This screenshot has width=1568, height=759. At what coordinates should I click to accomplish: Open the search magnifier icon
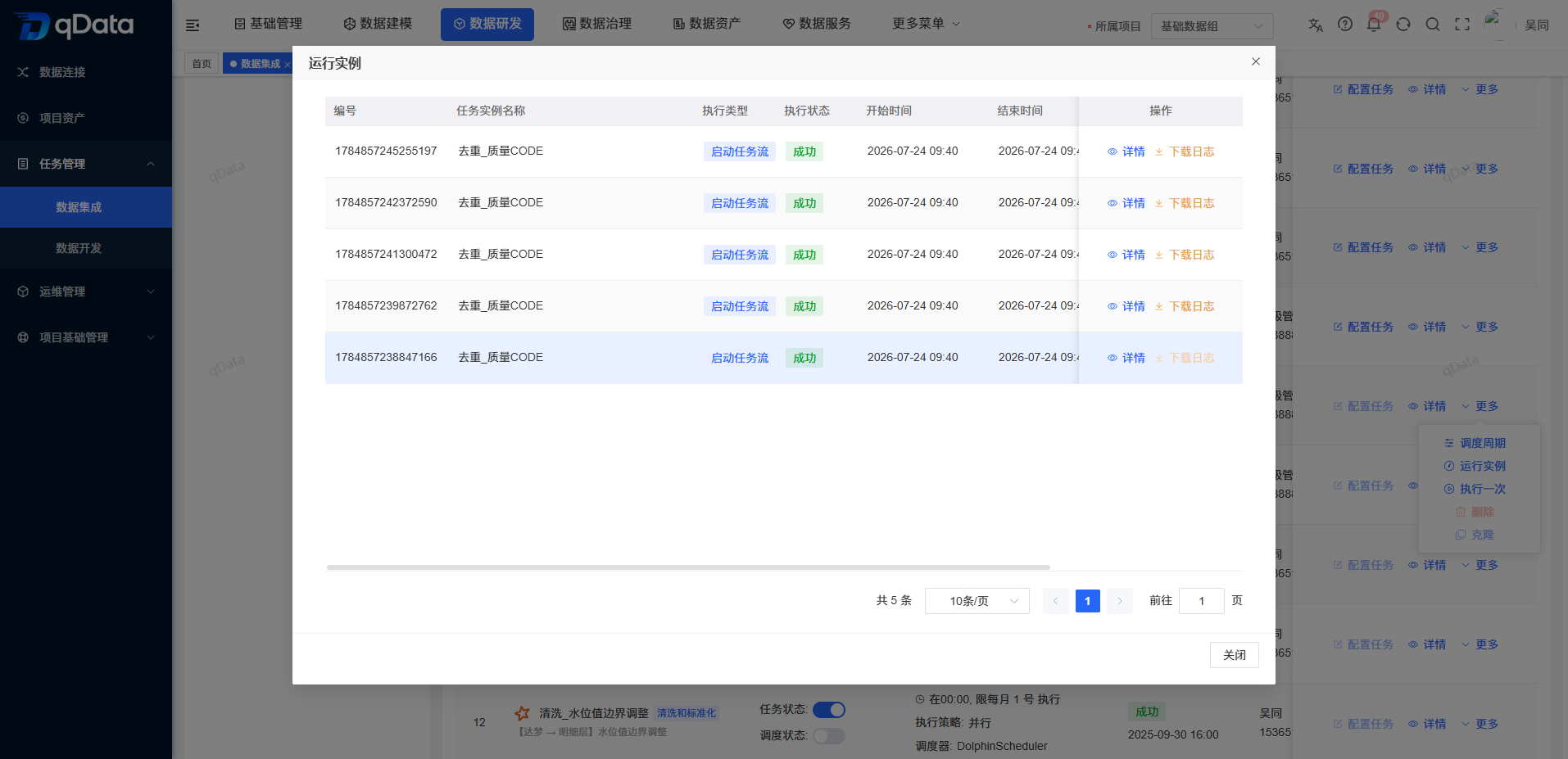[1433, 25]
